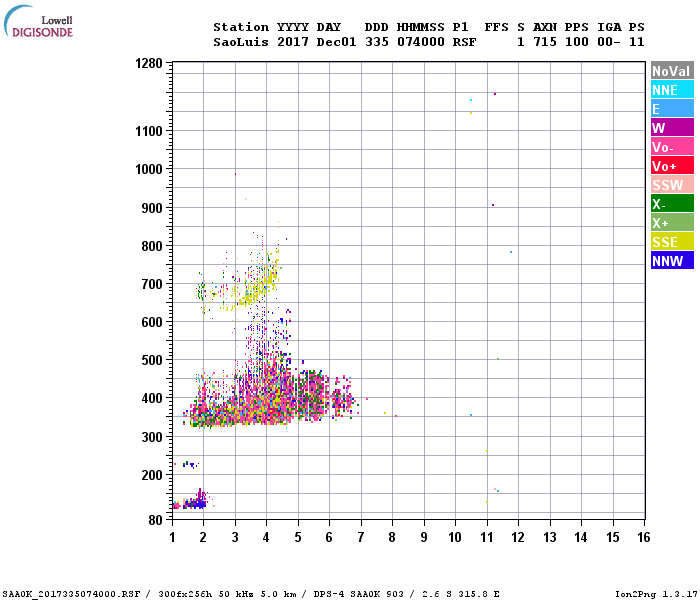Click the IGA value 00-

609,42
